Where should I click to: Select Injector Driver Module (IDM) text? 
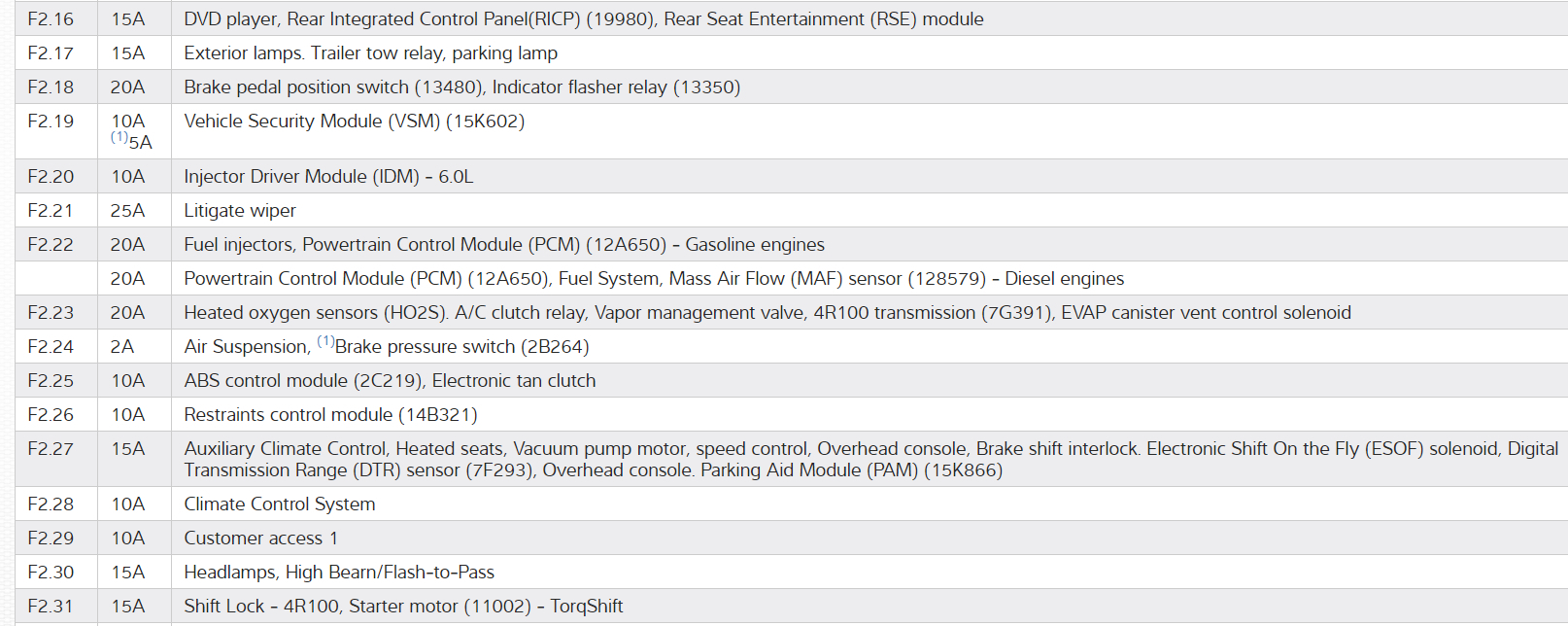coord(328,177)
